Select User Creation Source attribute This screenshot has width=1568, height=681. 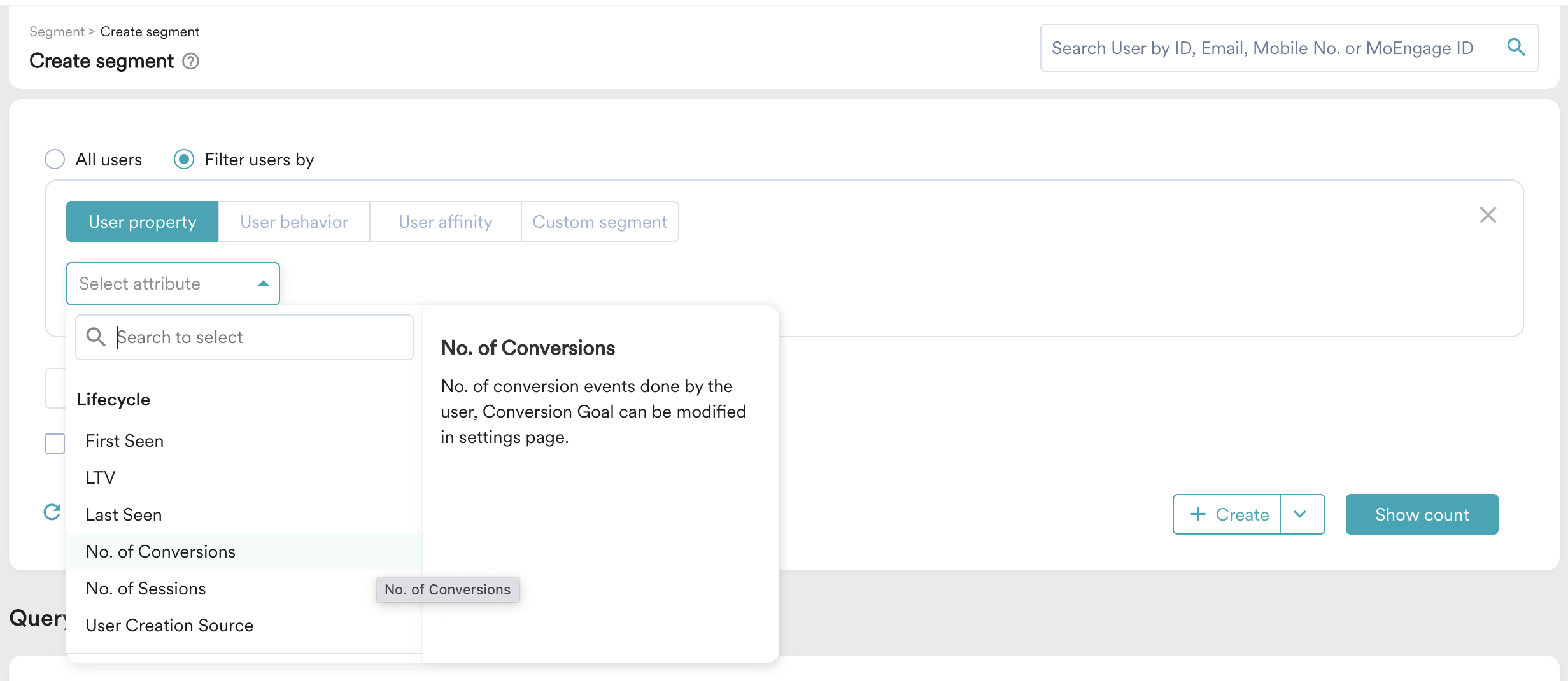169,626
